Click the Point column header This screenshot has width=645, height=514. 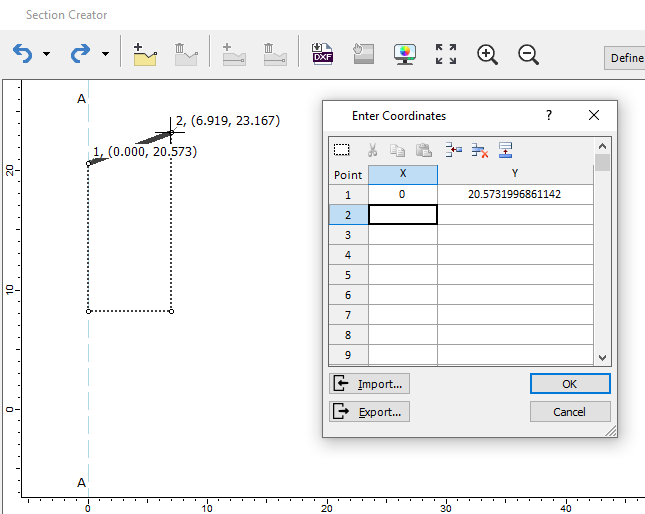[x=348, y=175]
